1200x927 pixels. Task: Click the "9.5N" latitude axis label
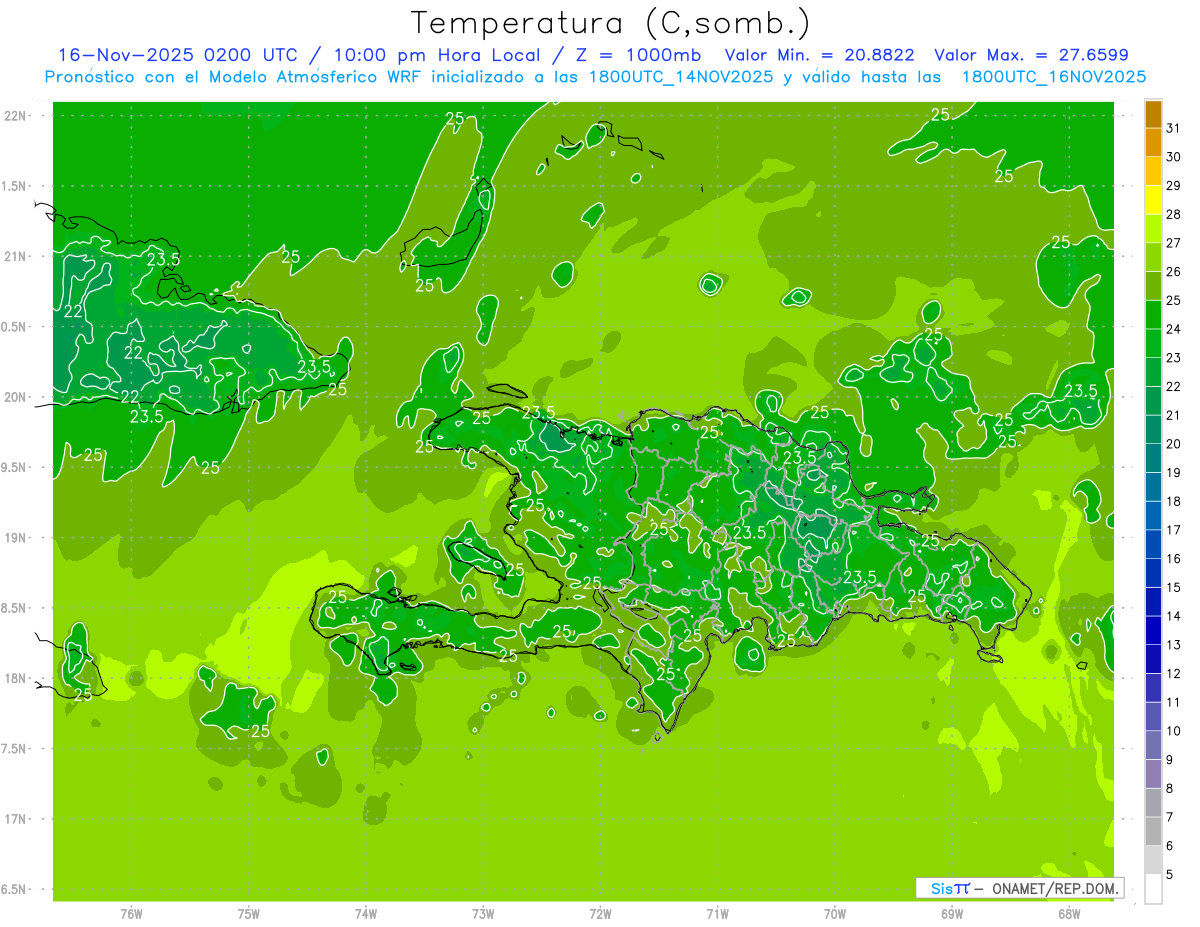[15, 467]
